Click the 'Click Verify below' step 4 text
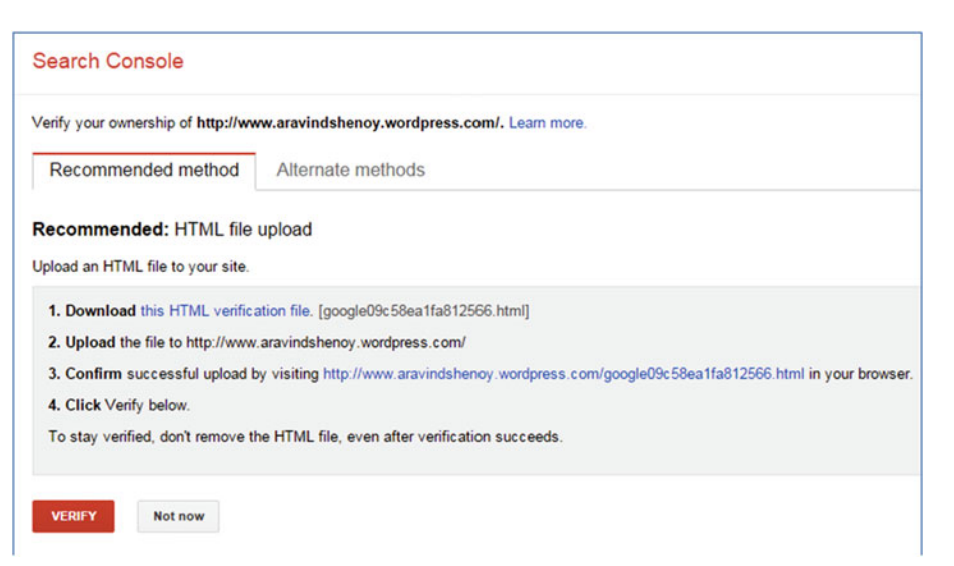The height and width of the screenshot is (566, 954). pos(119,405)
